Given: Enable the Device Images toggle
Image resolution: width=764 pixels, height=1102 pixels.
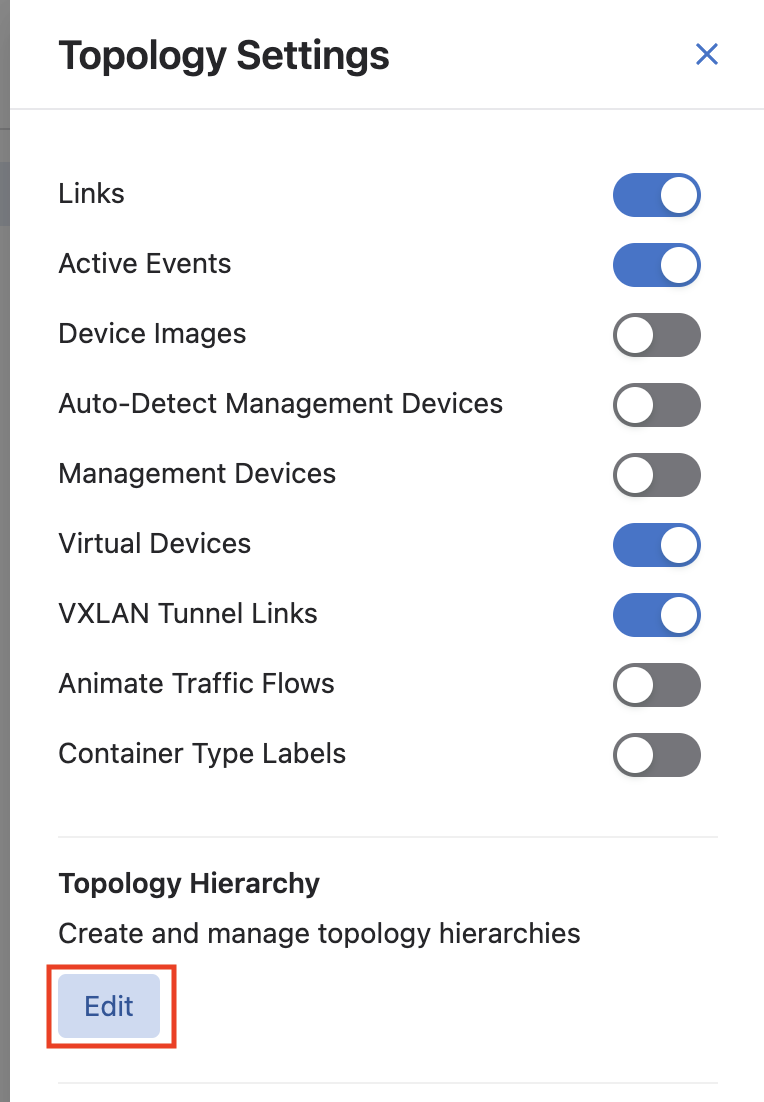Looking at the screenshot, I should (x=656, y=335).
